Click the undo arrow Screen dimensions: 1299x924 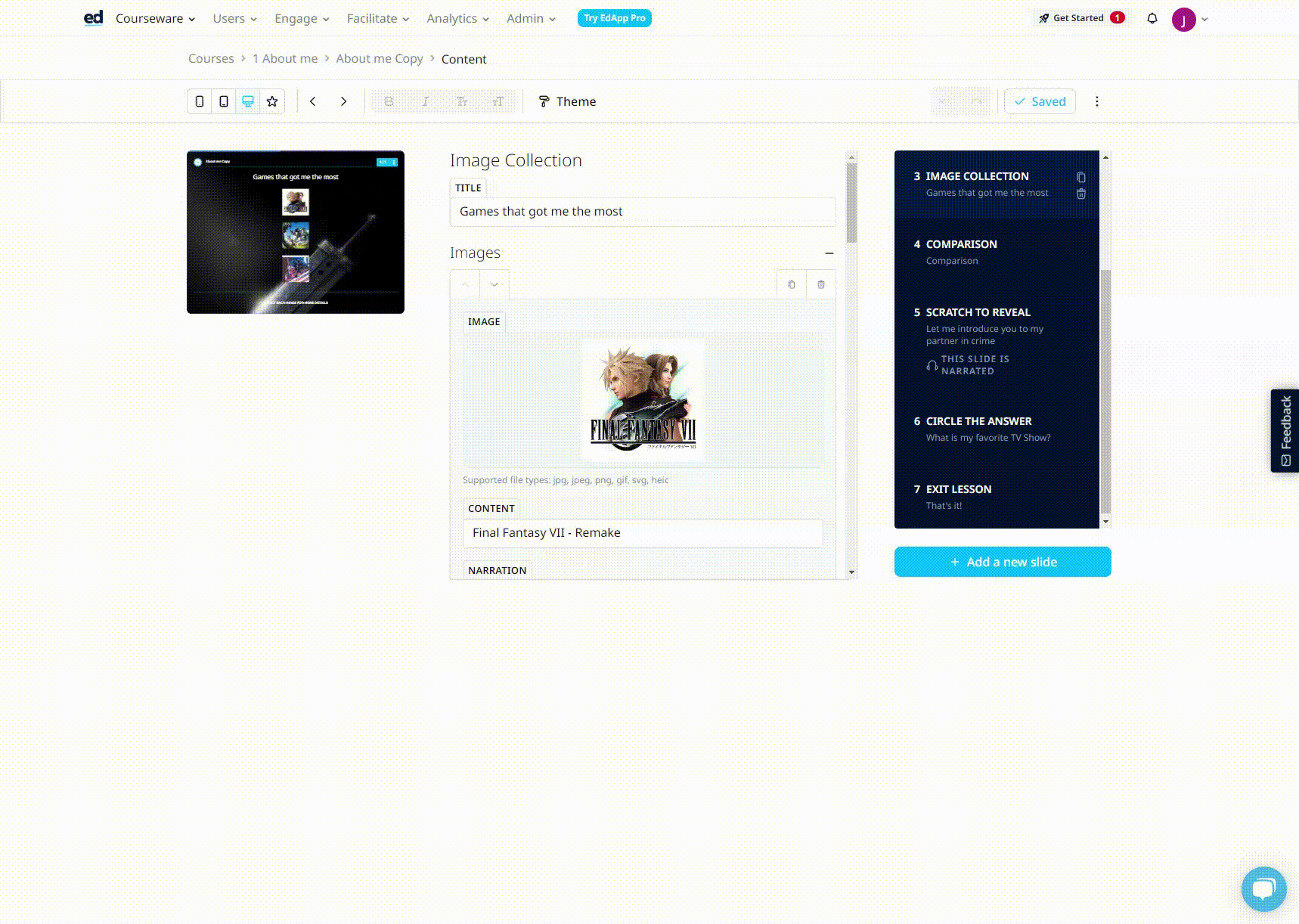point(943,101)
